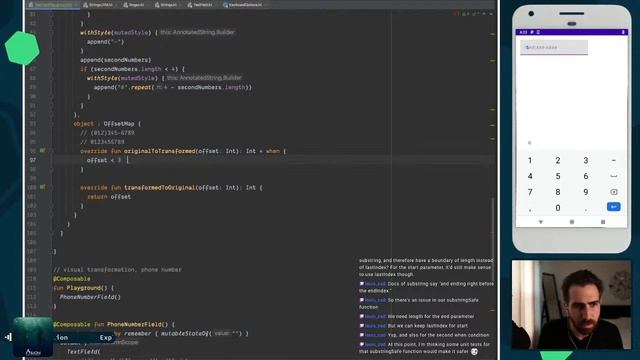Tap the 6 key on the phone keypad
This screenshot has width=640, height=360.
(x=586, y=176)
